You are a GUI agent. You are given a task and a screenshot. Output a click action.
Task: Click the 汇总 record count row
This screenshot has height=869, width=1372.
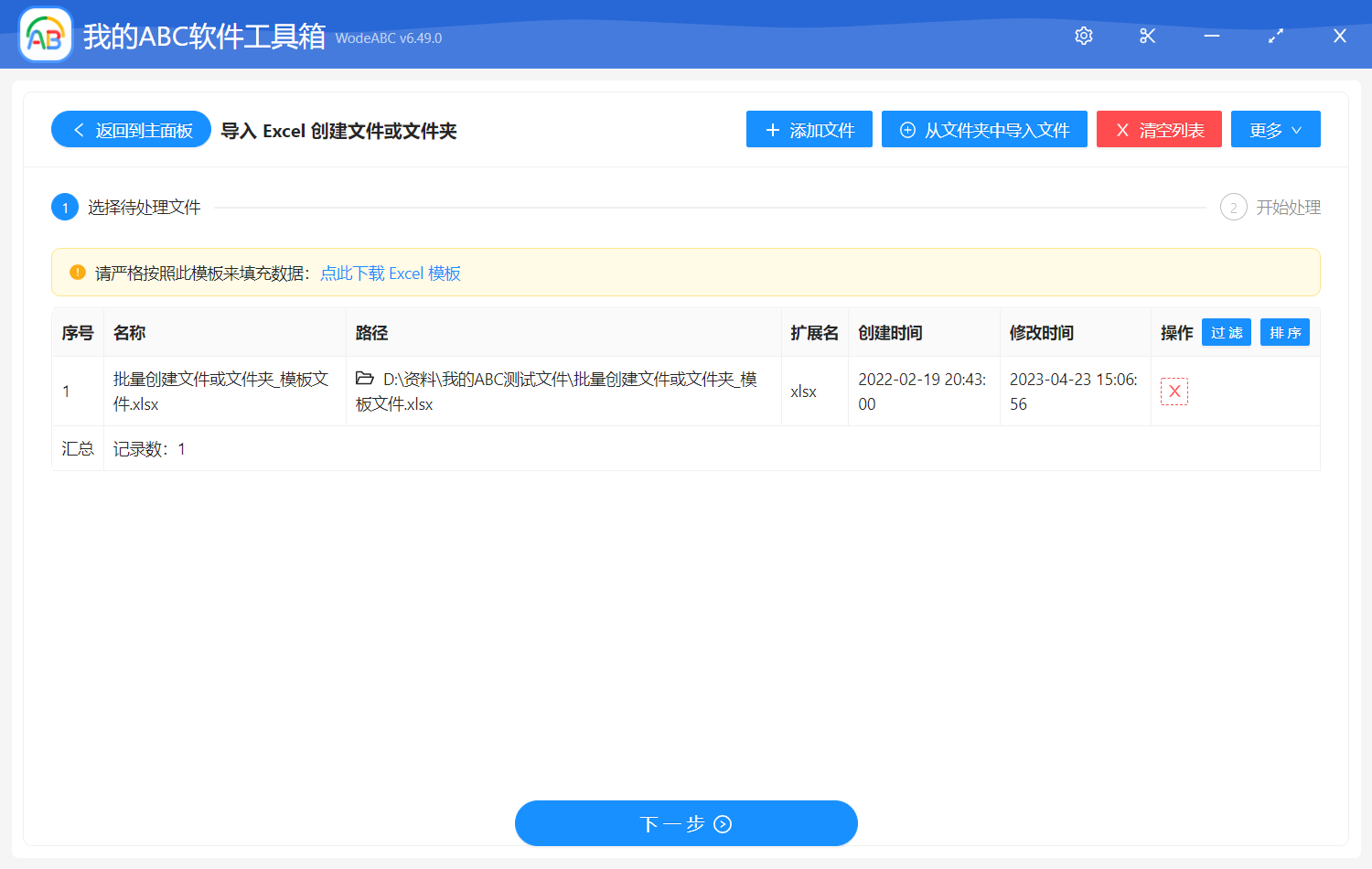pyautogui.click(x=77, y=448)
